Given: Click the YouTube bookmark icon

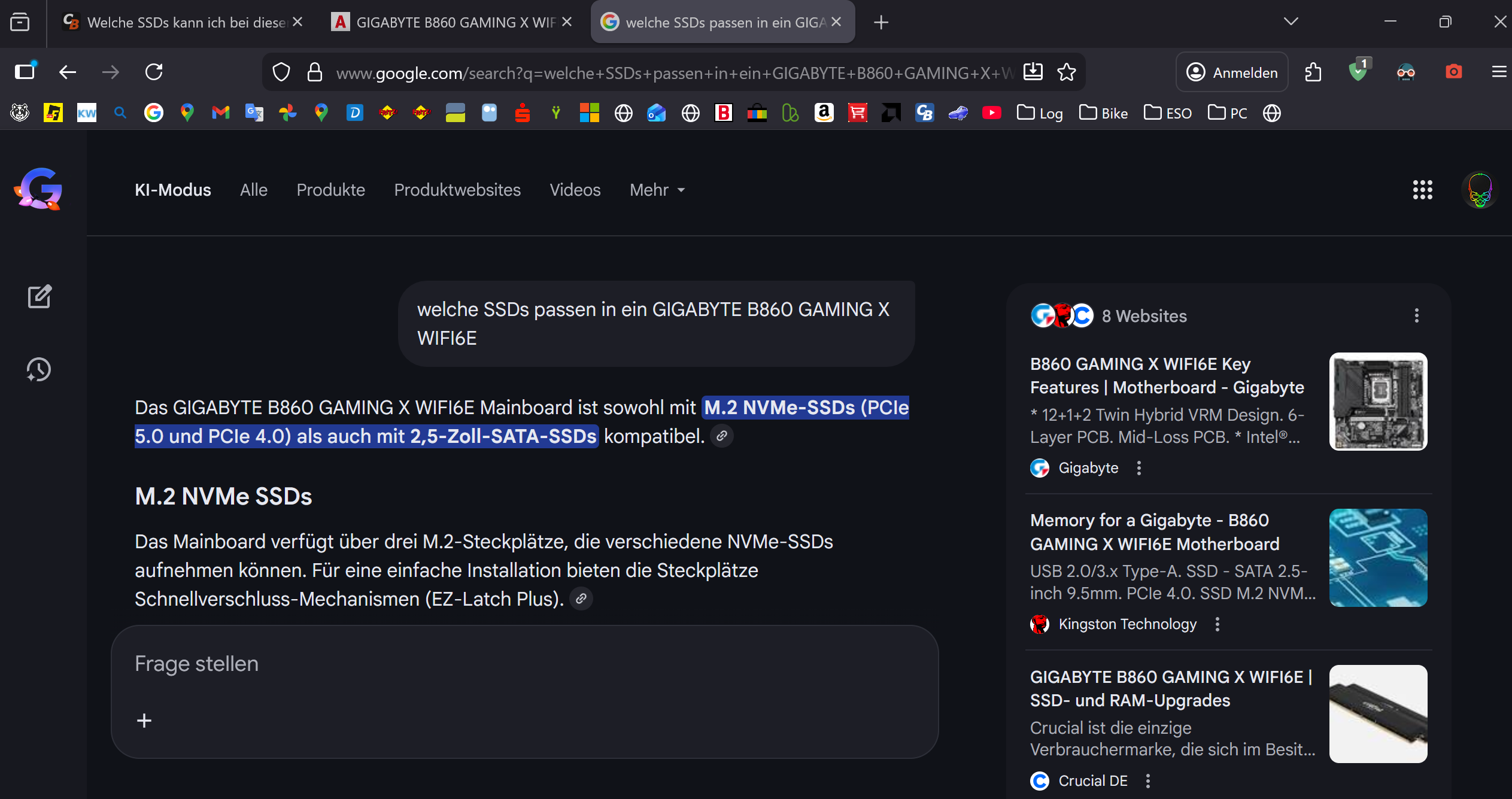Looking at the screenshot, I should [991, 113].
